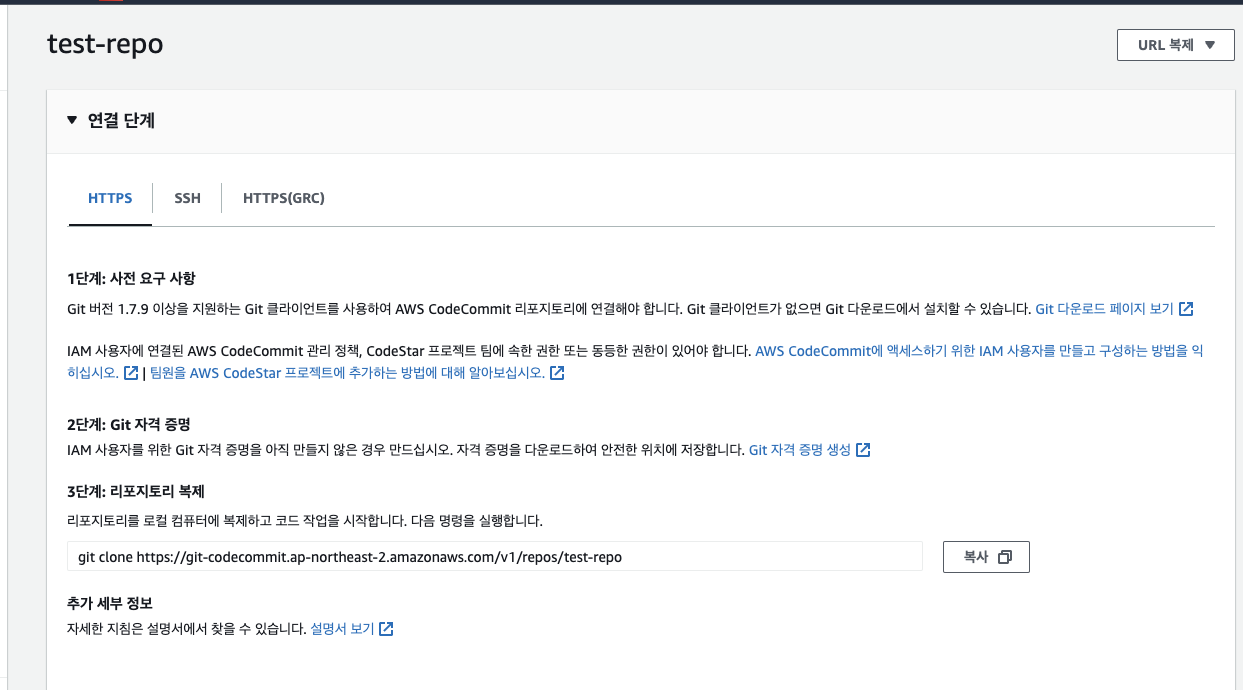The height and width of the screenshot is (690, 1243).
Task: Switch to the SSH tab
Action: (187, 198)
